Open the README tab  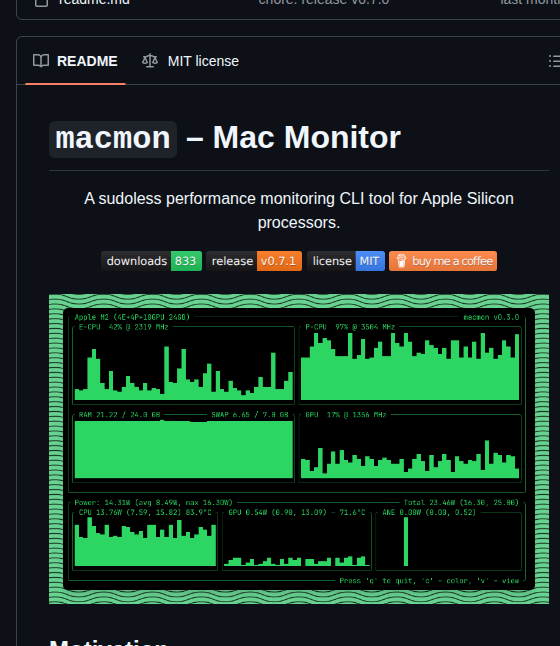[x=75, y=61]
